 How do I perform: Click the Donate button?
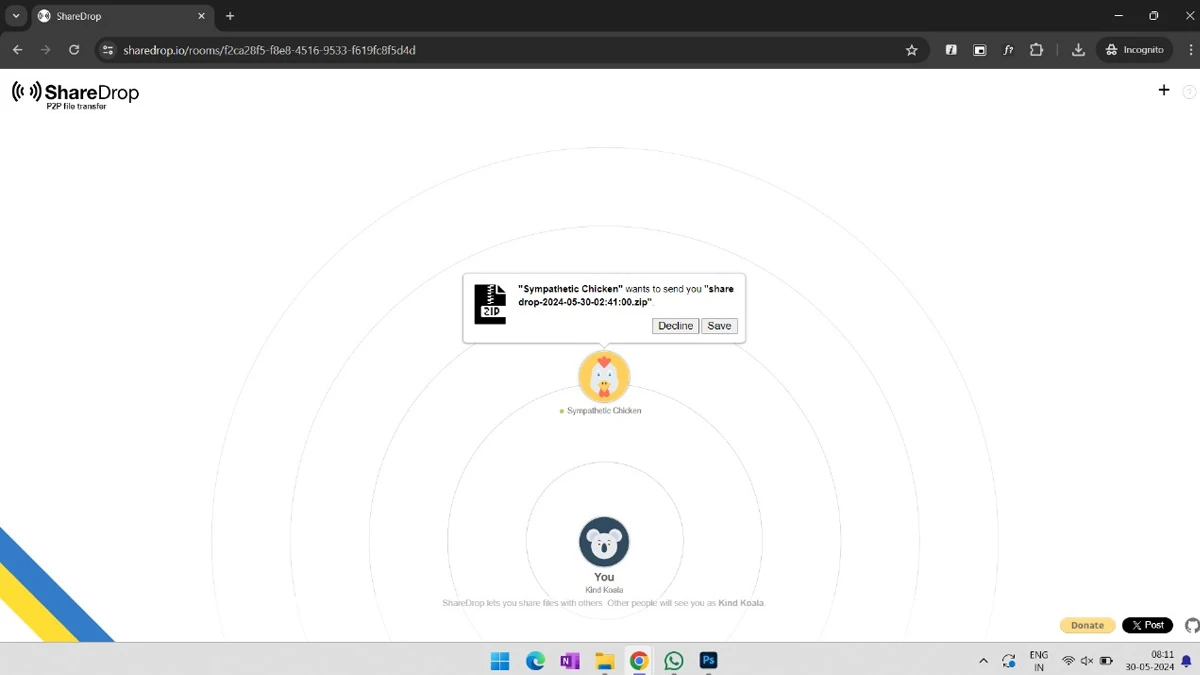pyautogui.click(x=1087, y=625)
